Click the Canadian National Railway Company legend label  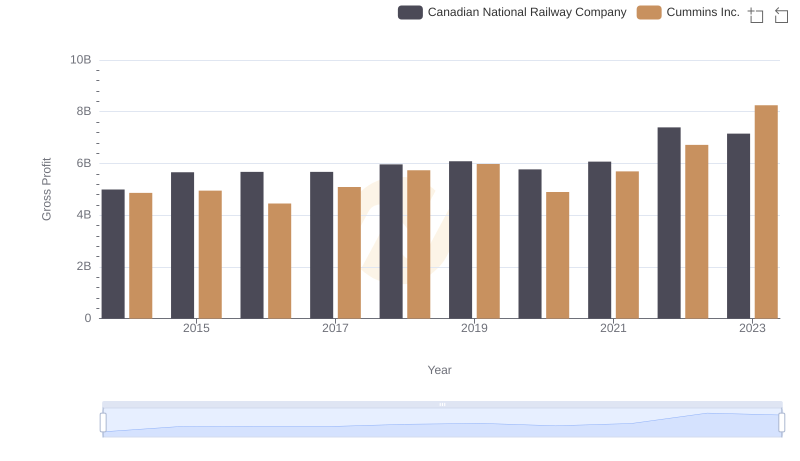click(527, 12)
